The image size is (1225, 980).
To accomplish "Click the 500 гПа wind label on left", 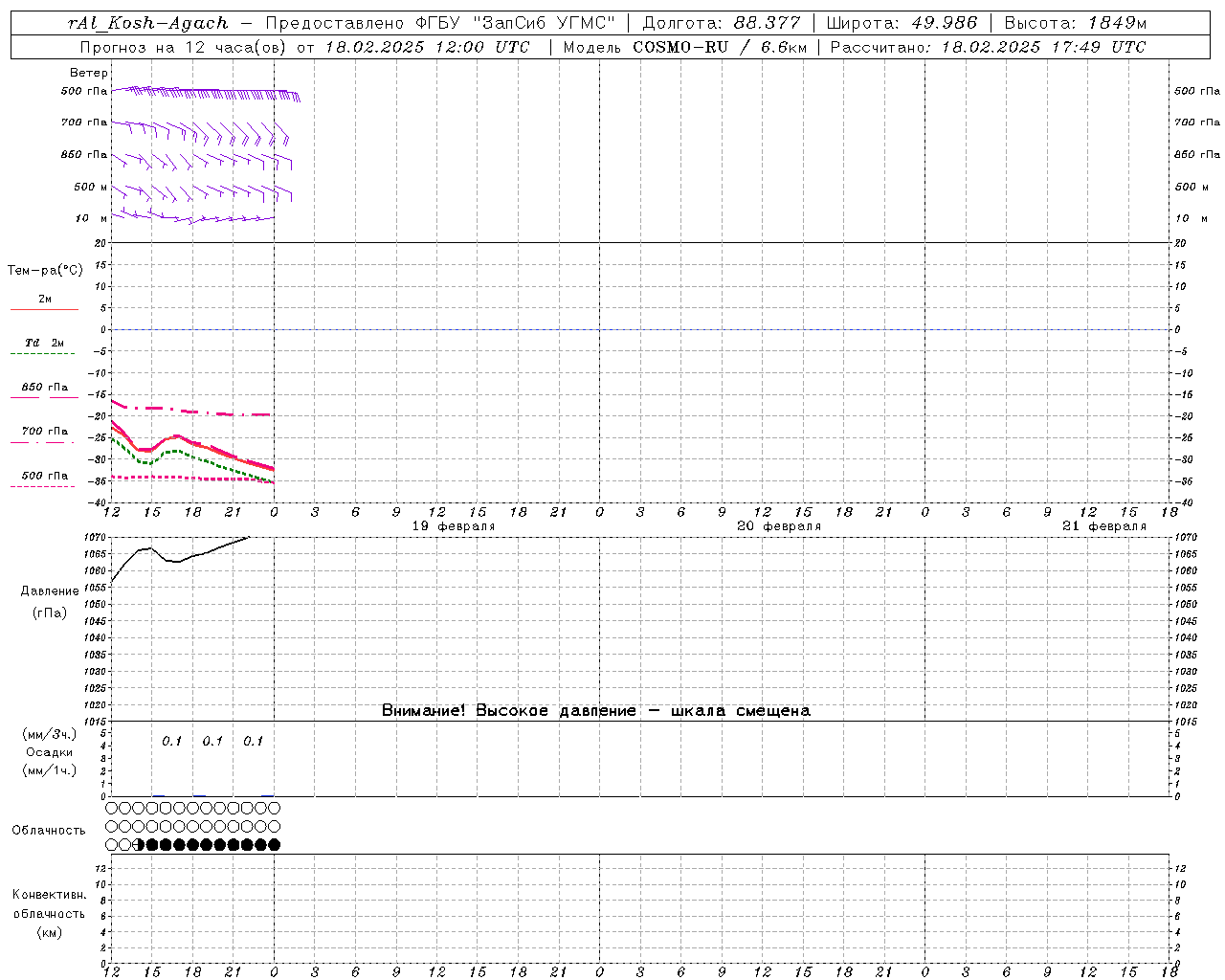I will 84,91.
